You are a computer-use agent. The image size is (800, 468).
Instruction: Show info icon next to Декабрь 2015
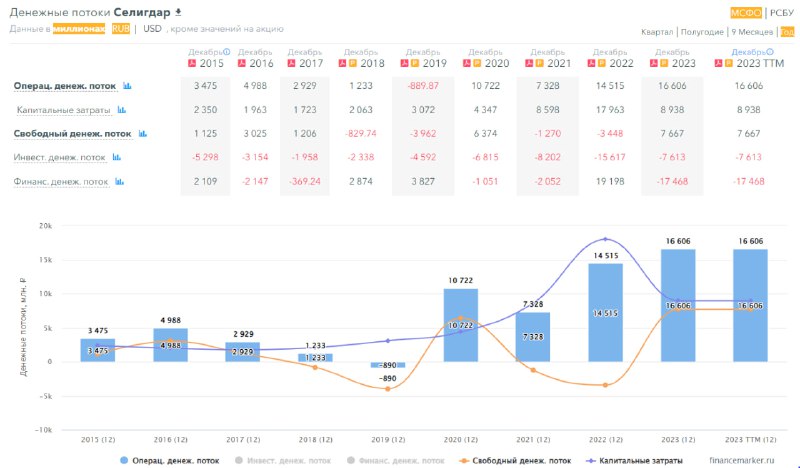227,52
